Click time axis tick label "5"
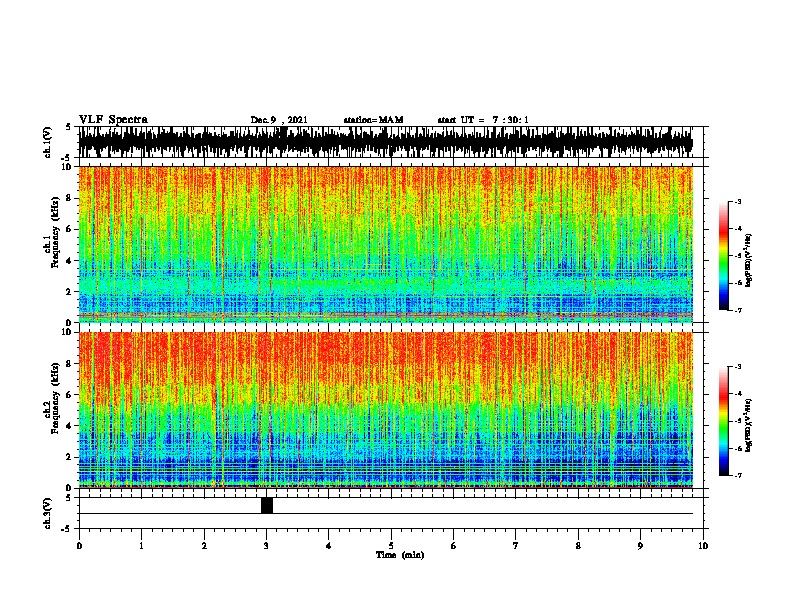792x612 pixels. [391, 546]
